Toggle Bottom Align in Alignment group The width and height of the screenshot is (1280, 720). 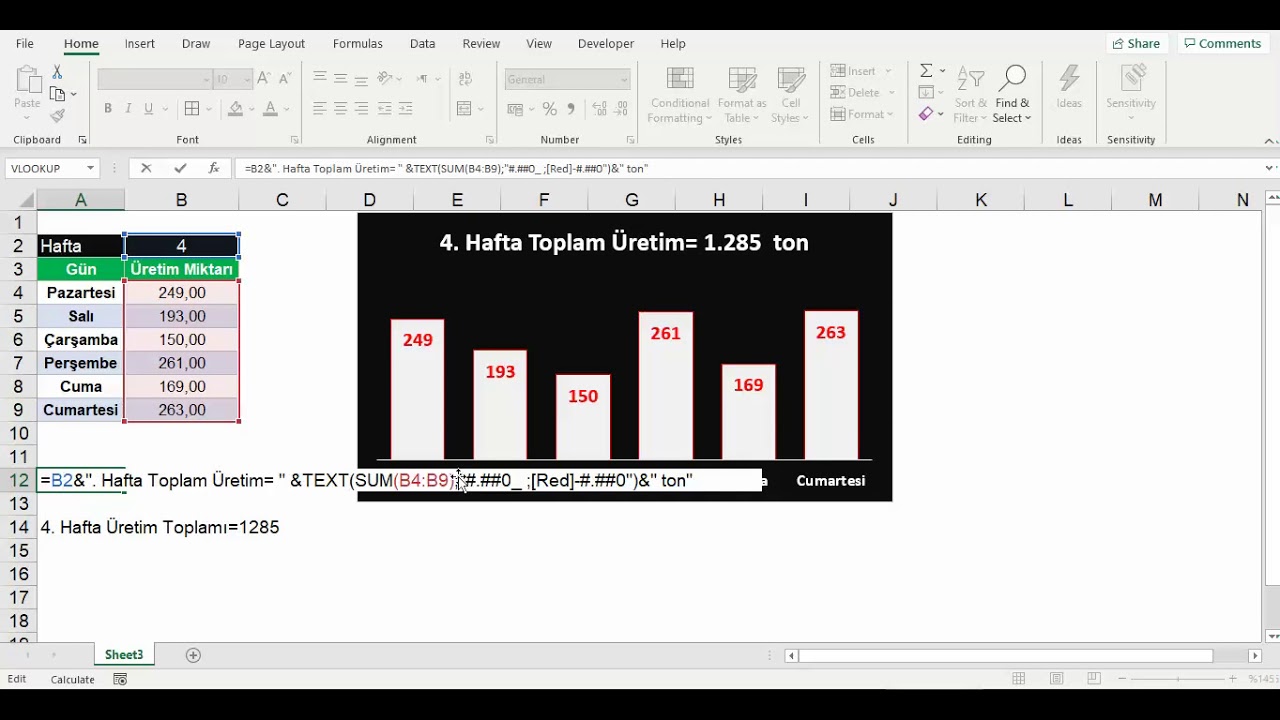click(x=362, y=79)
